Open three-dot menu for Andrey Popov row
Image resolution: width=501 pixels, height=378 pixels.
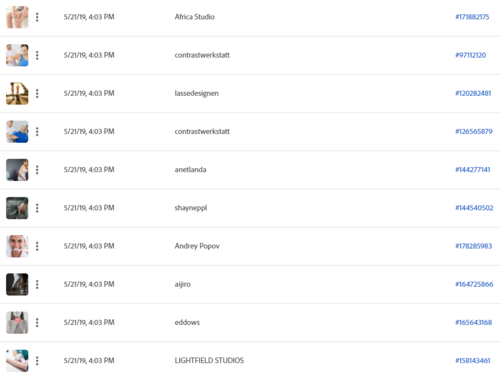tap(37, 246)
